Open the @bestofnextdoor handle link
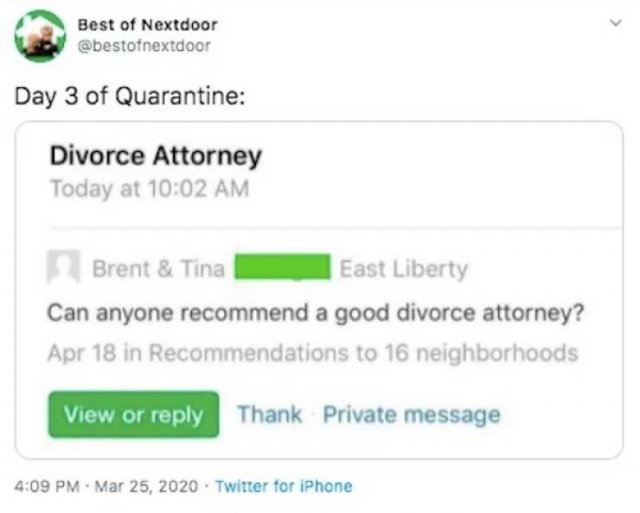The width and height of the screenshot is (640, 513). 144,46
